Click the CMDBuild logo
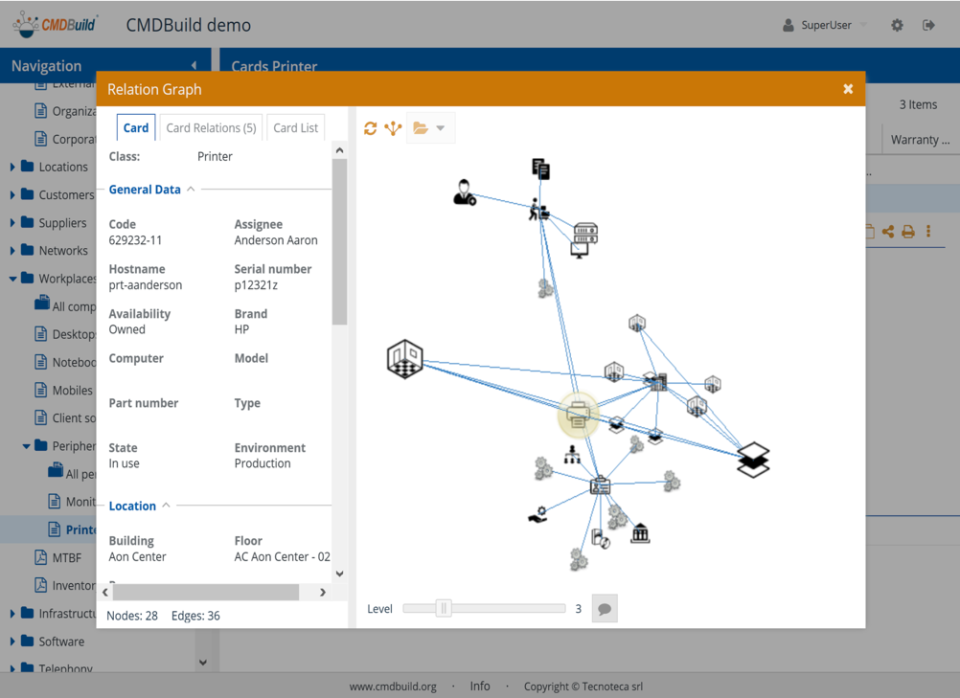960x698 pixels. [55, 24]
